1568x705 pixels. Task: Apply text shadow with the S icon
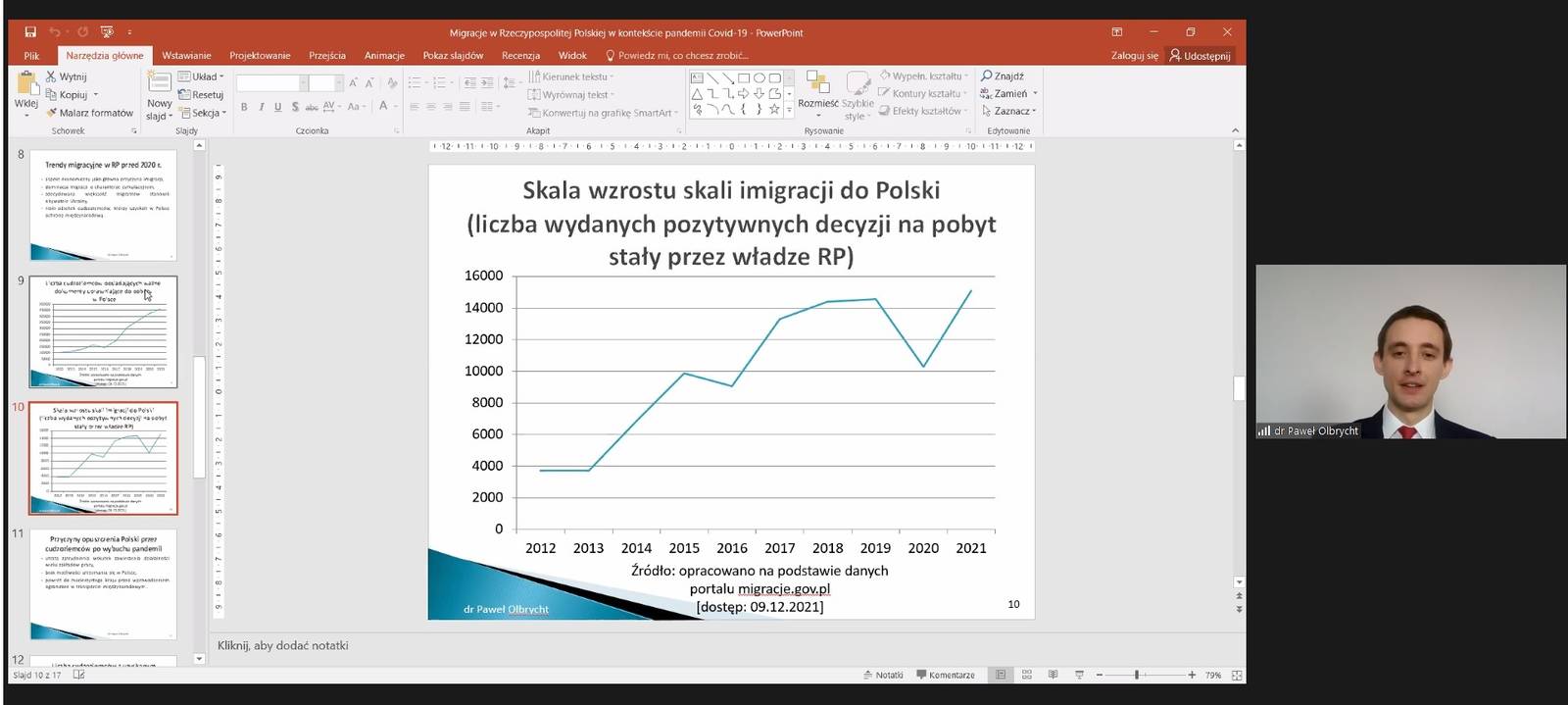click(x=295, y=107)
